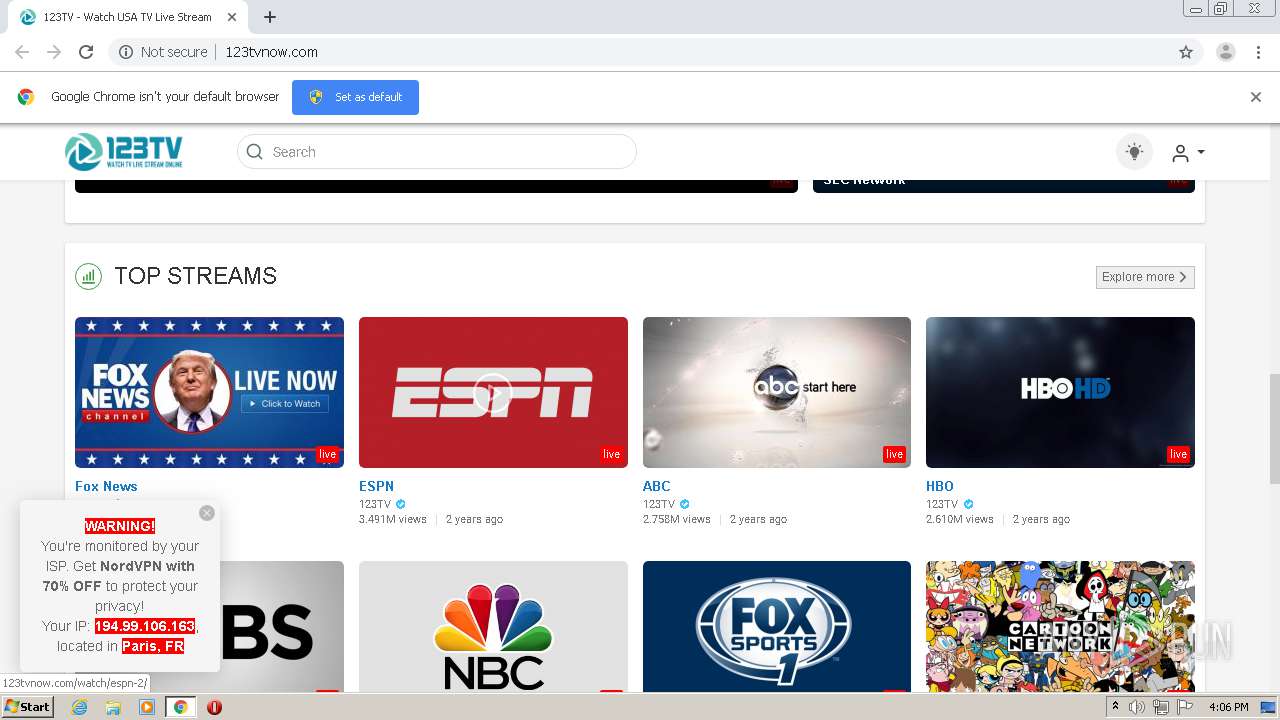Go back in browser history
Image resolution: width=1280 pixels, height=720 pixels.
pyautogui.click(x=22, y=52)
